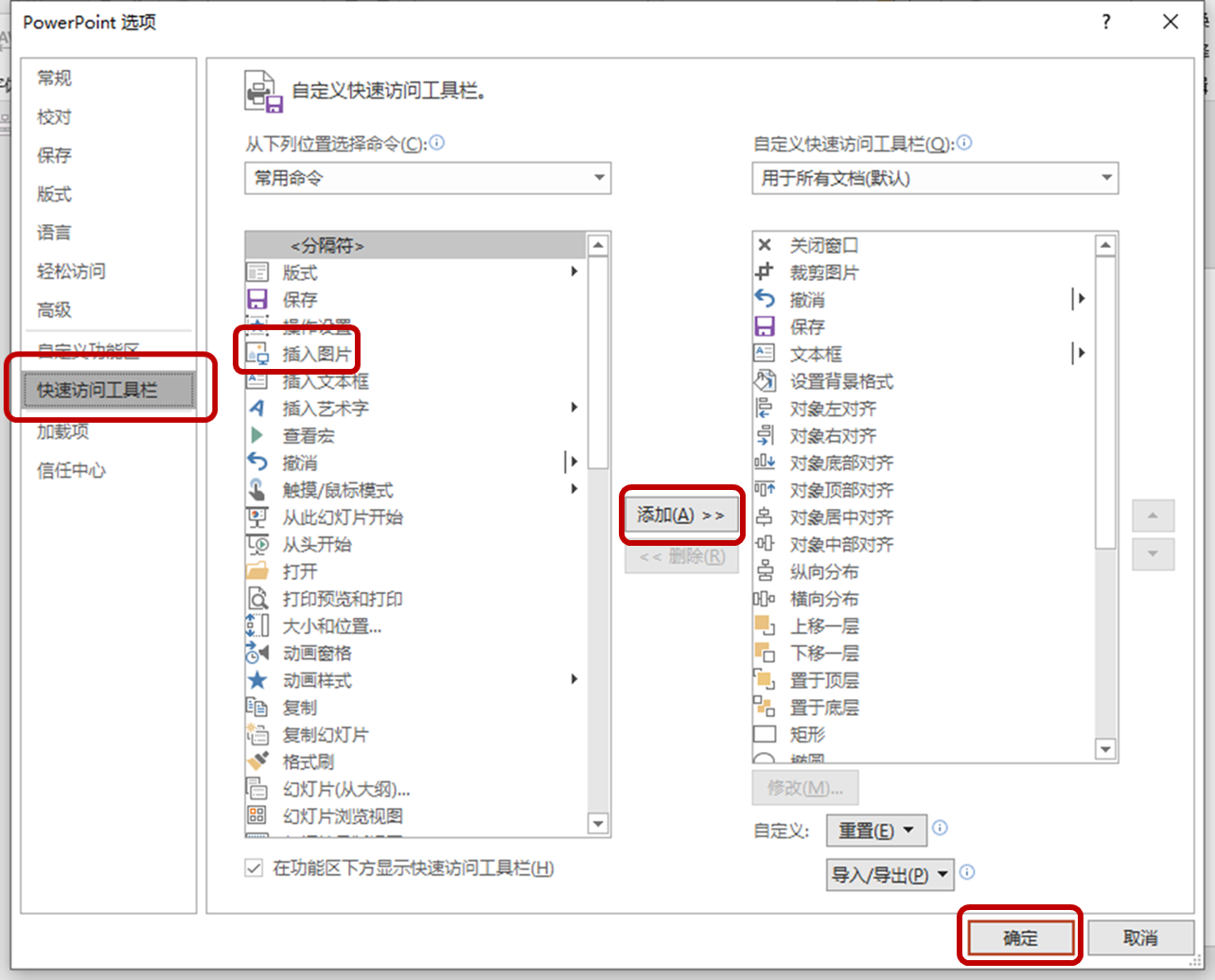Click info icon beside 自定义快速访问工具栏(Q)
This screenshot has height=980, width=1215.
pyautogui.click(x=964, y=143)
